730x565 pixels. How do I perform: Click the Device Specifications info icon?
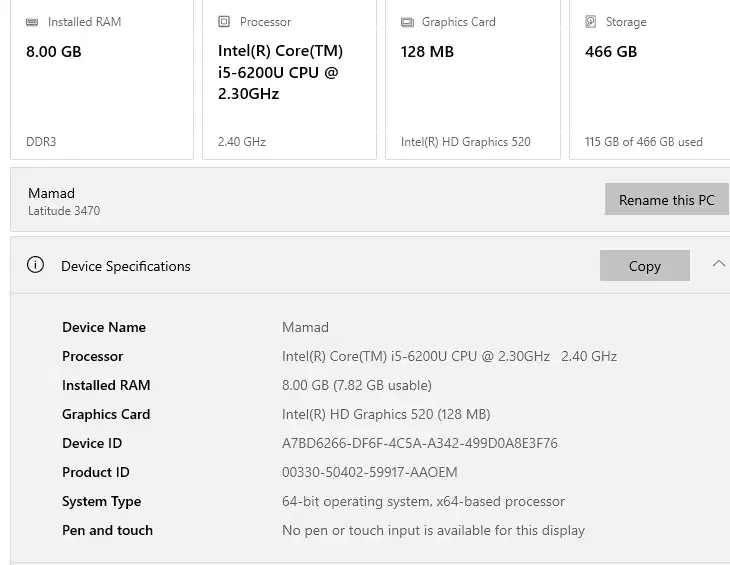pos(36,265)
